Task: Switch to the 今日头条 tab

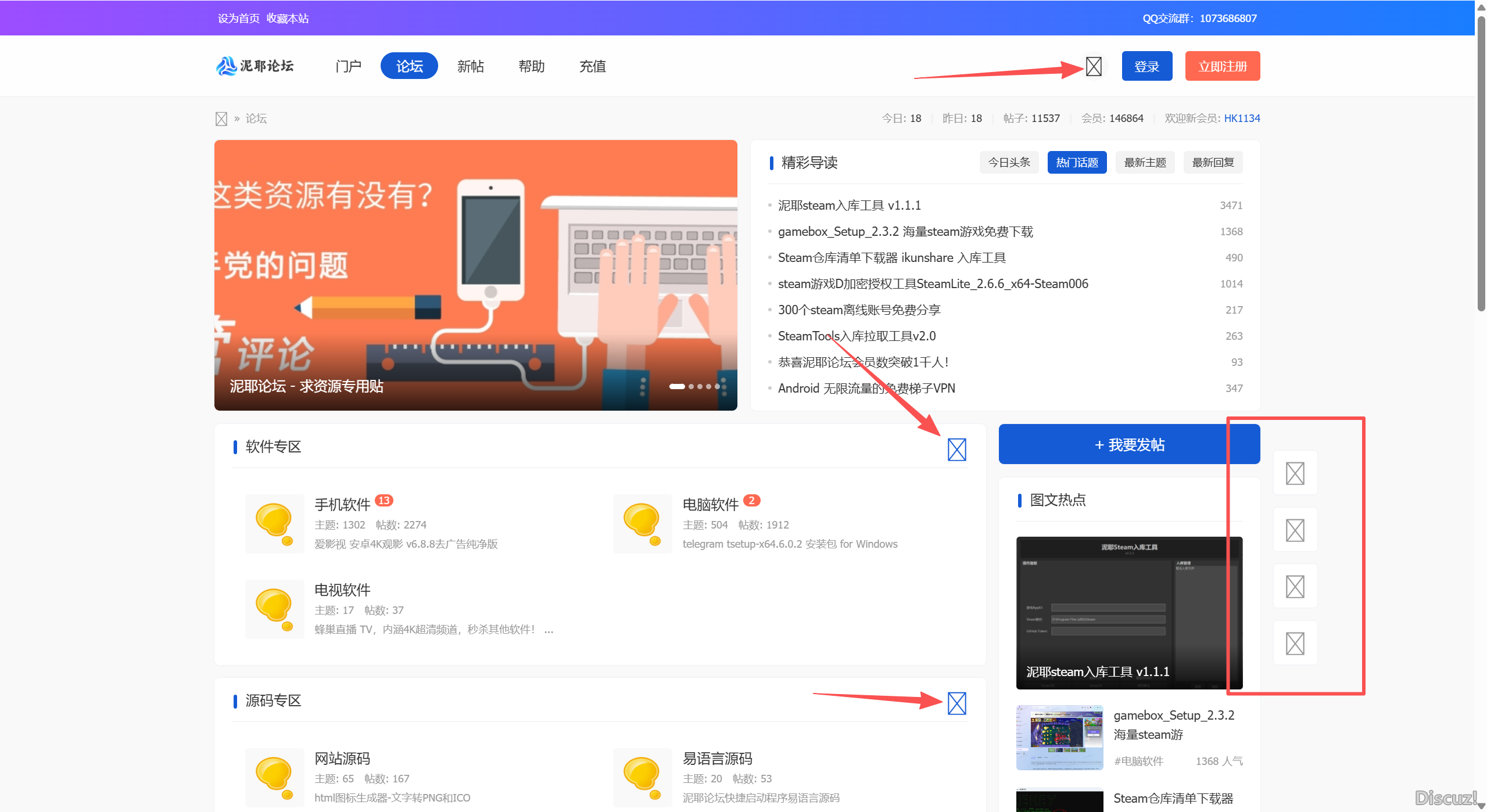Action: (x=1009, y=162)
